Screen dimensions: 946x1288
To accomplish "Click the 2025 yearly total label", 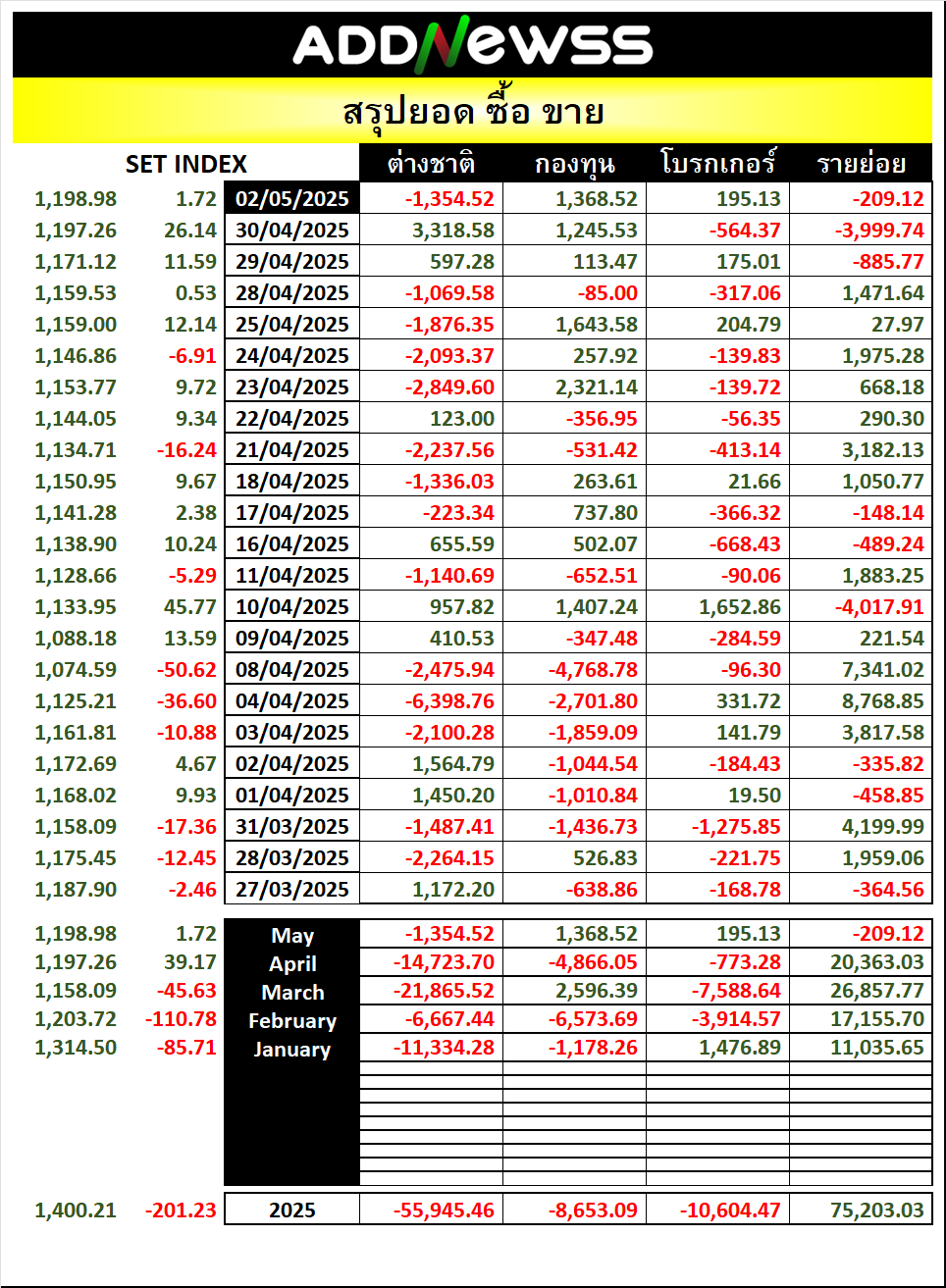I will click(x=292, y=1210).
